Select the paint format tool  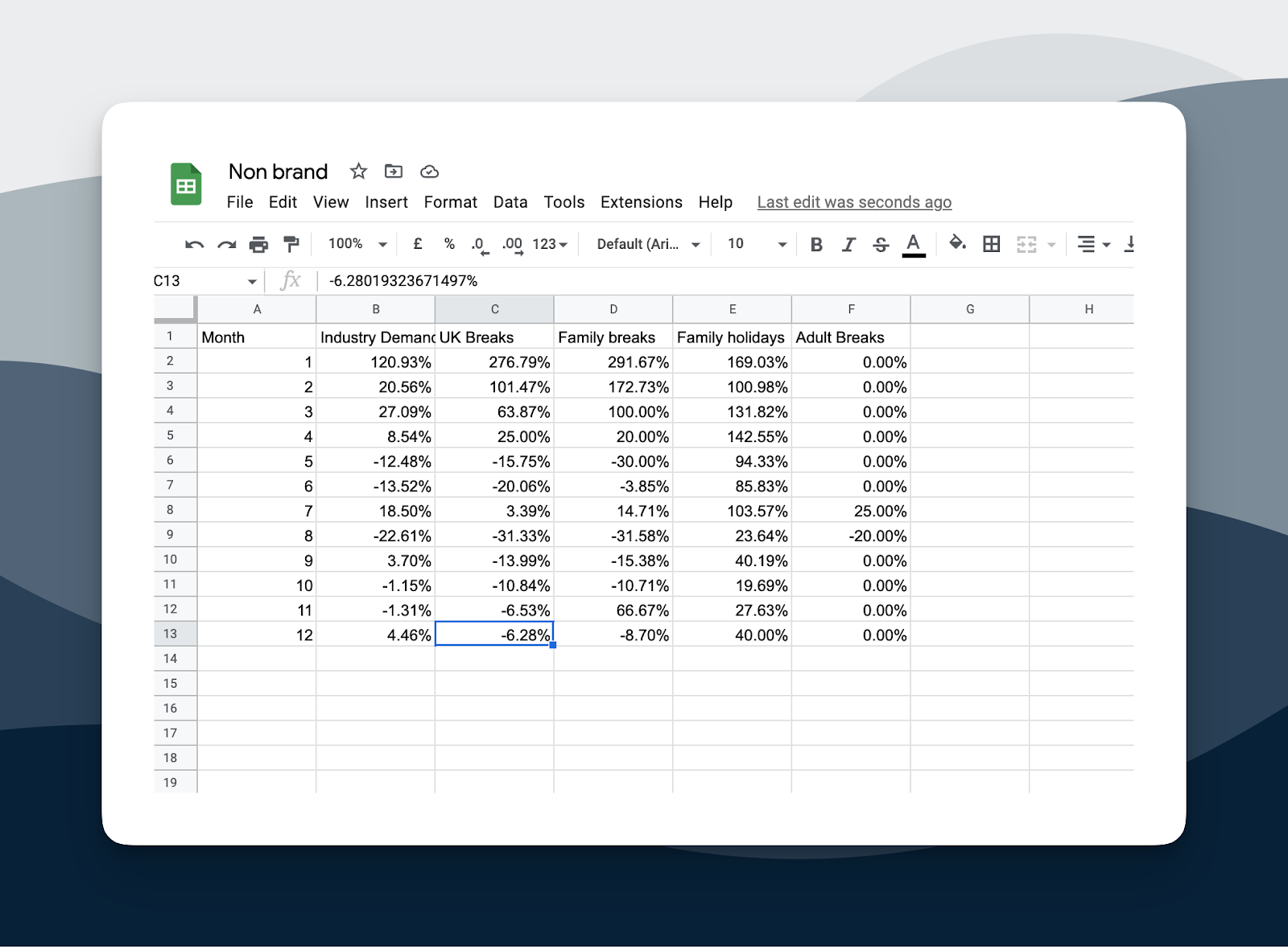[291, 244]
